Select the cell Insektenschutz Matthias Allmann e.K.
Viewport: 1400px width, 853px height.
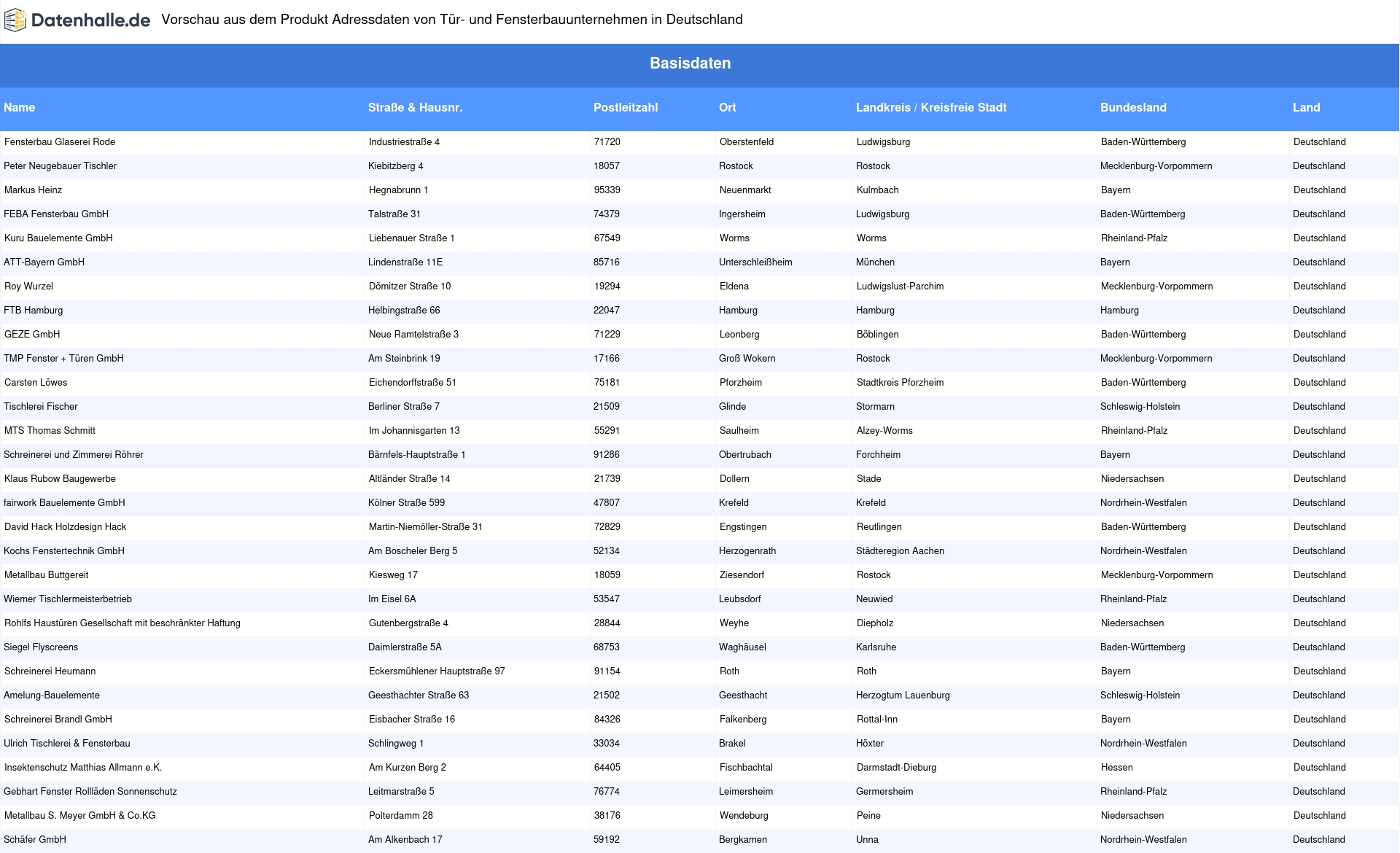point(182,768)
